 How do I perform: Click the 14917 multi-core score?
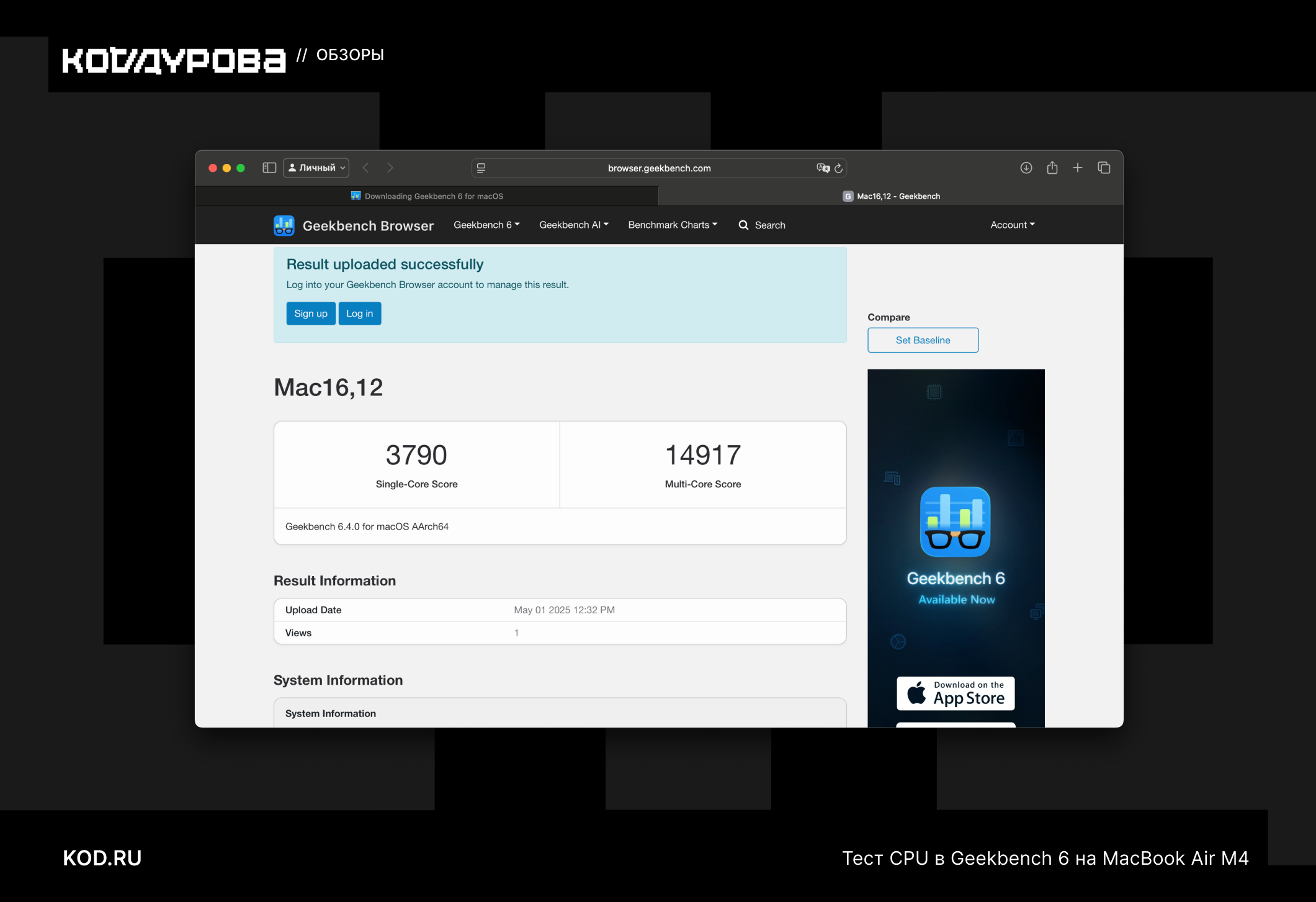coord(703,455)
